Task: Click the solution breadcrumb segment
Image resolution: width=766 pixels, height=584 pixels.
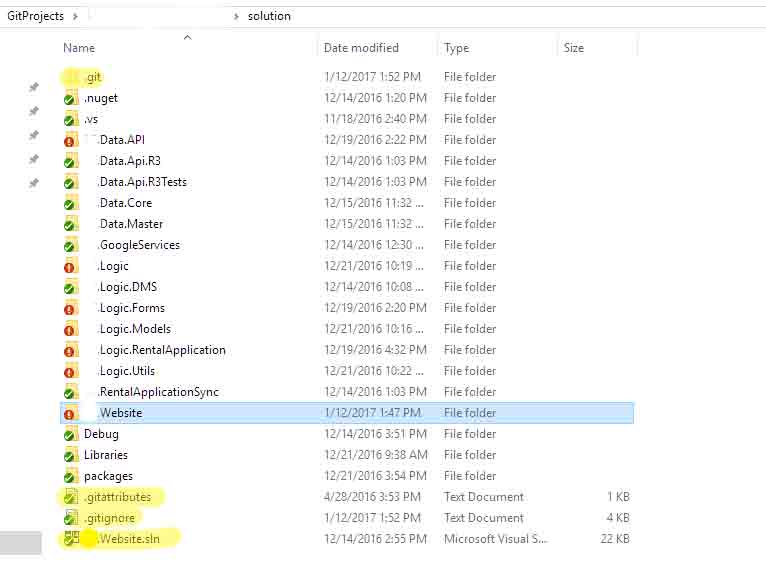Action: coord(269,16)
